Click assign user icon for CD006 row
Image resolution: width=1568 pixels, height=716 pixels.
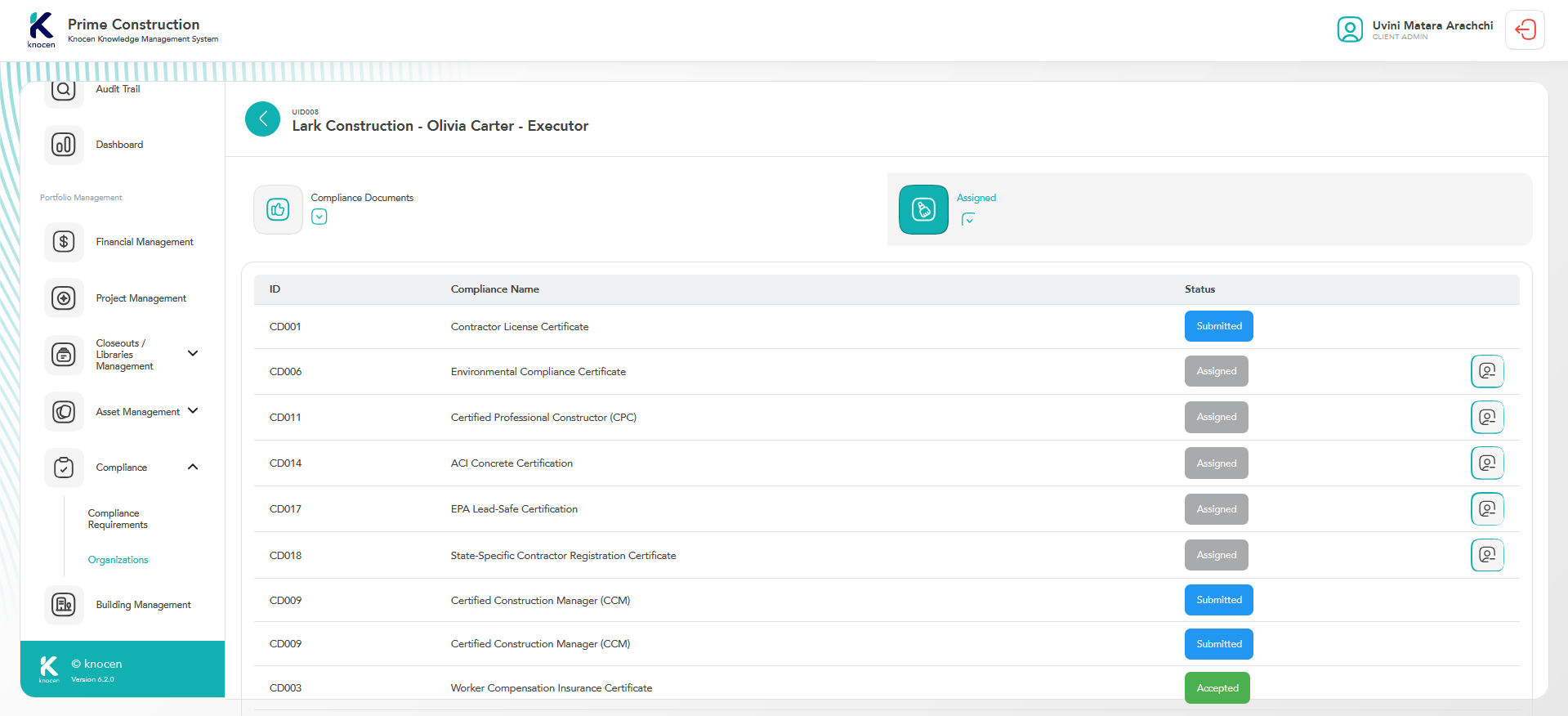(x=1487, y=371)
